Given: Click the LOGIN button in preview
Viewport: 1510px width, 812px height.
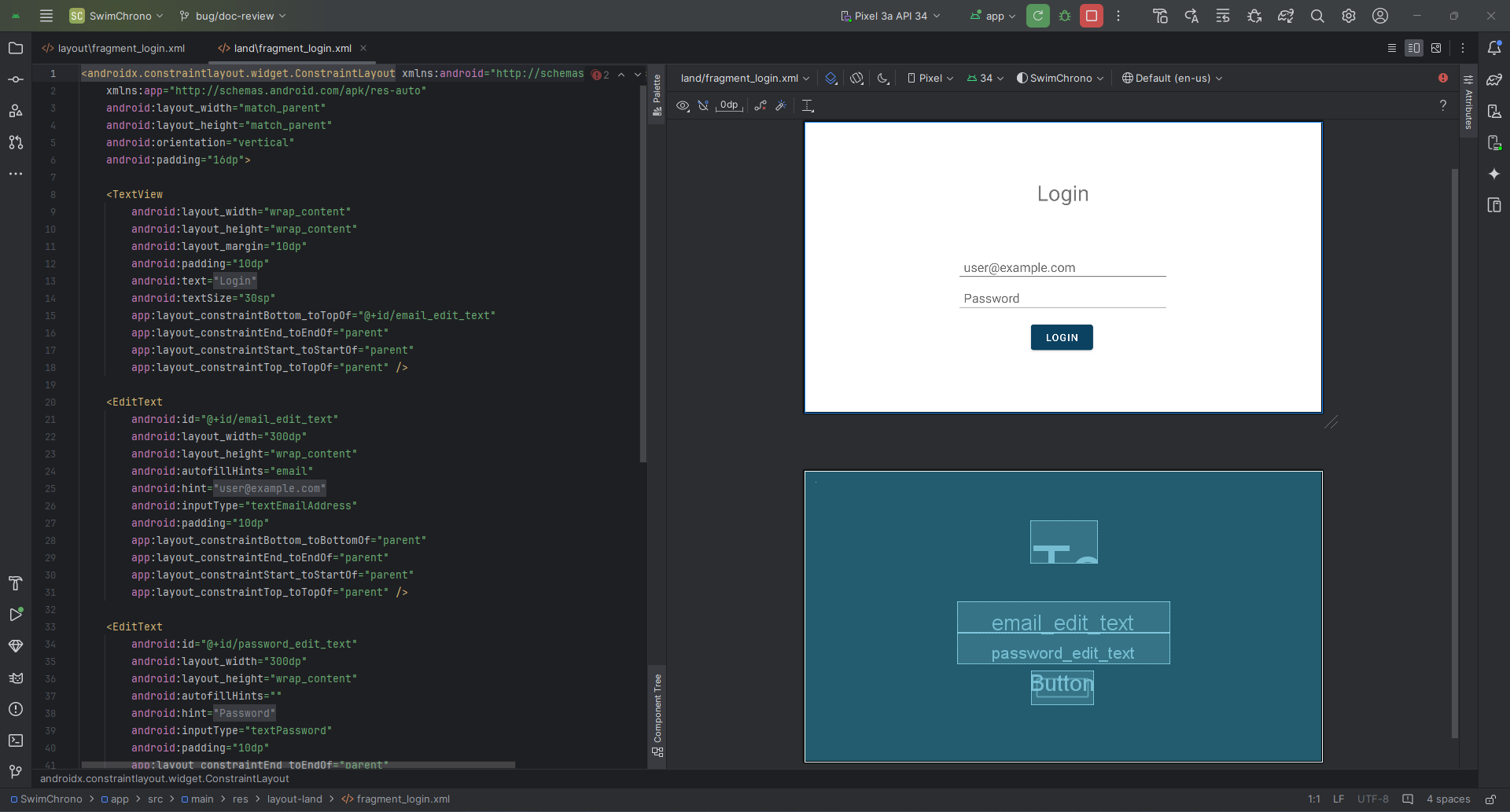Looking at the screenshot, I should pyautogui.click(x=1062, y=337).
